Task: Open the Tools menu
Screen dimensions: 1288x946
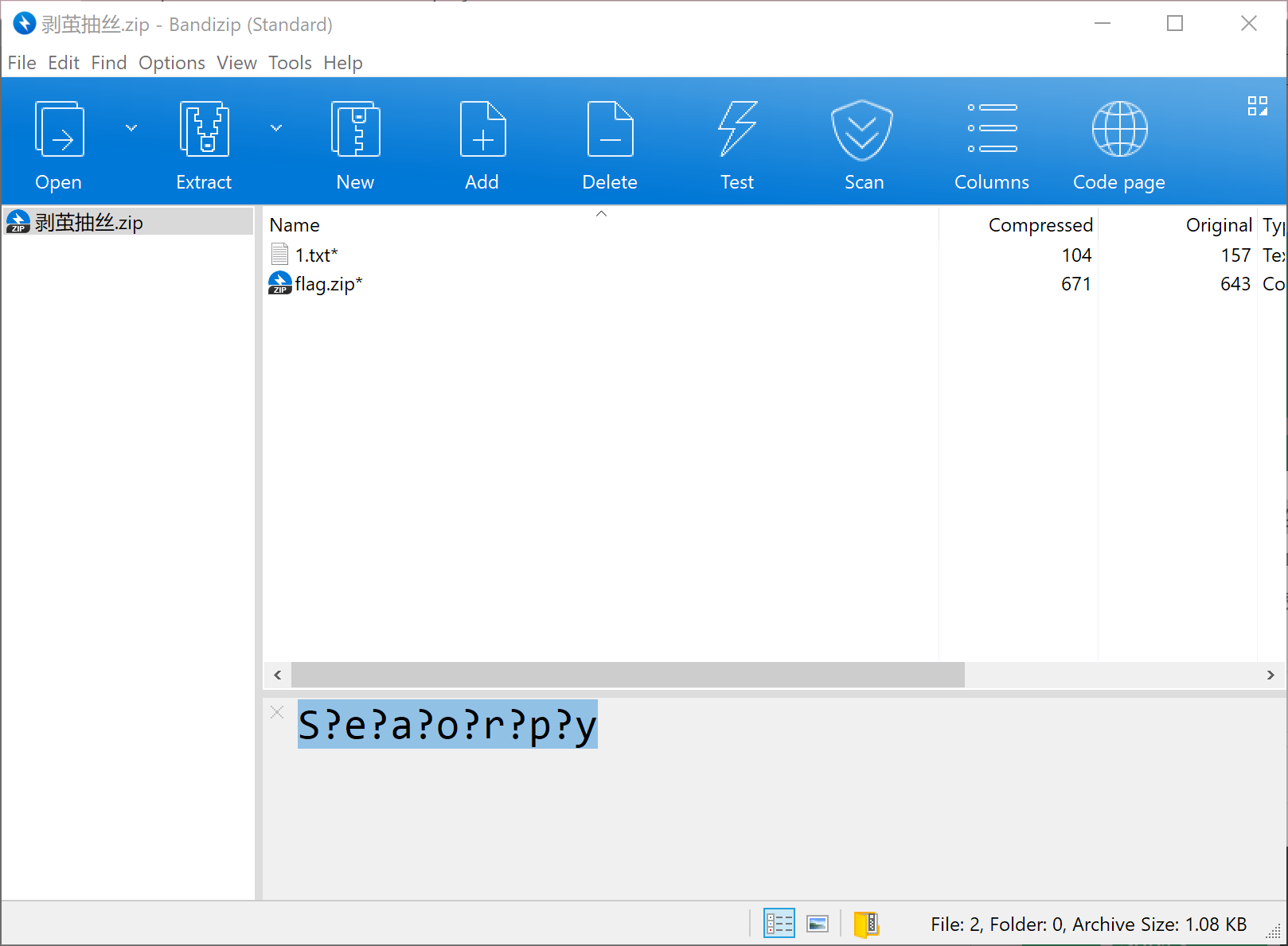Action: pos(290,63)
